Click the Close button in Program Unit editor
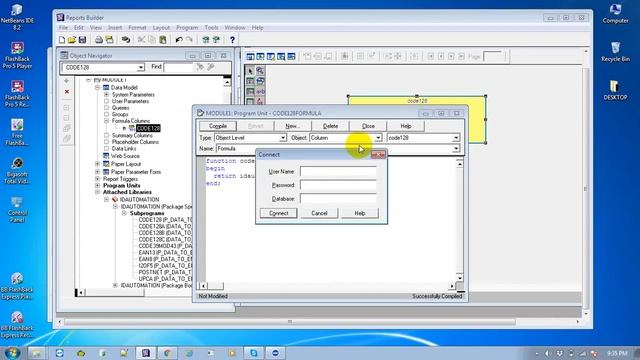Viewport: 640px width, 360px height. pyautogui.click(x=368, y=126)
